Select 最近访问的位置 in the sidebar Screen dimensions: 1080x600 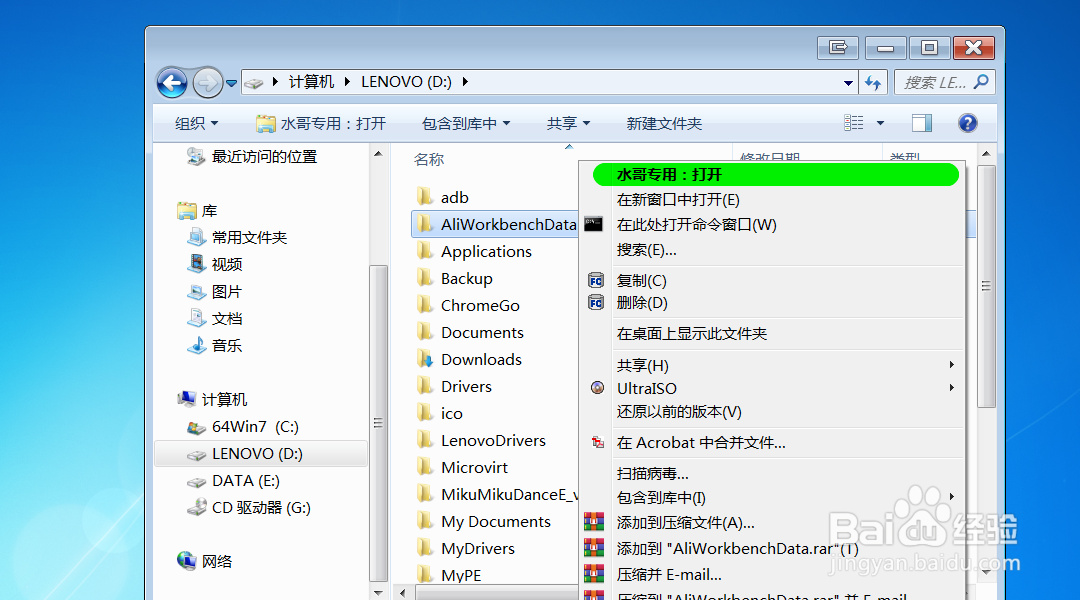251,157
